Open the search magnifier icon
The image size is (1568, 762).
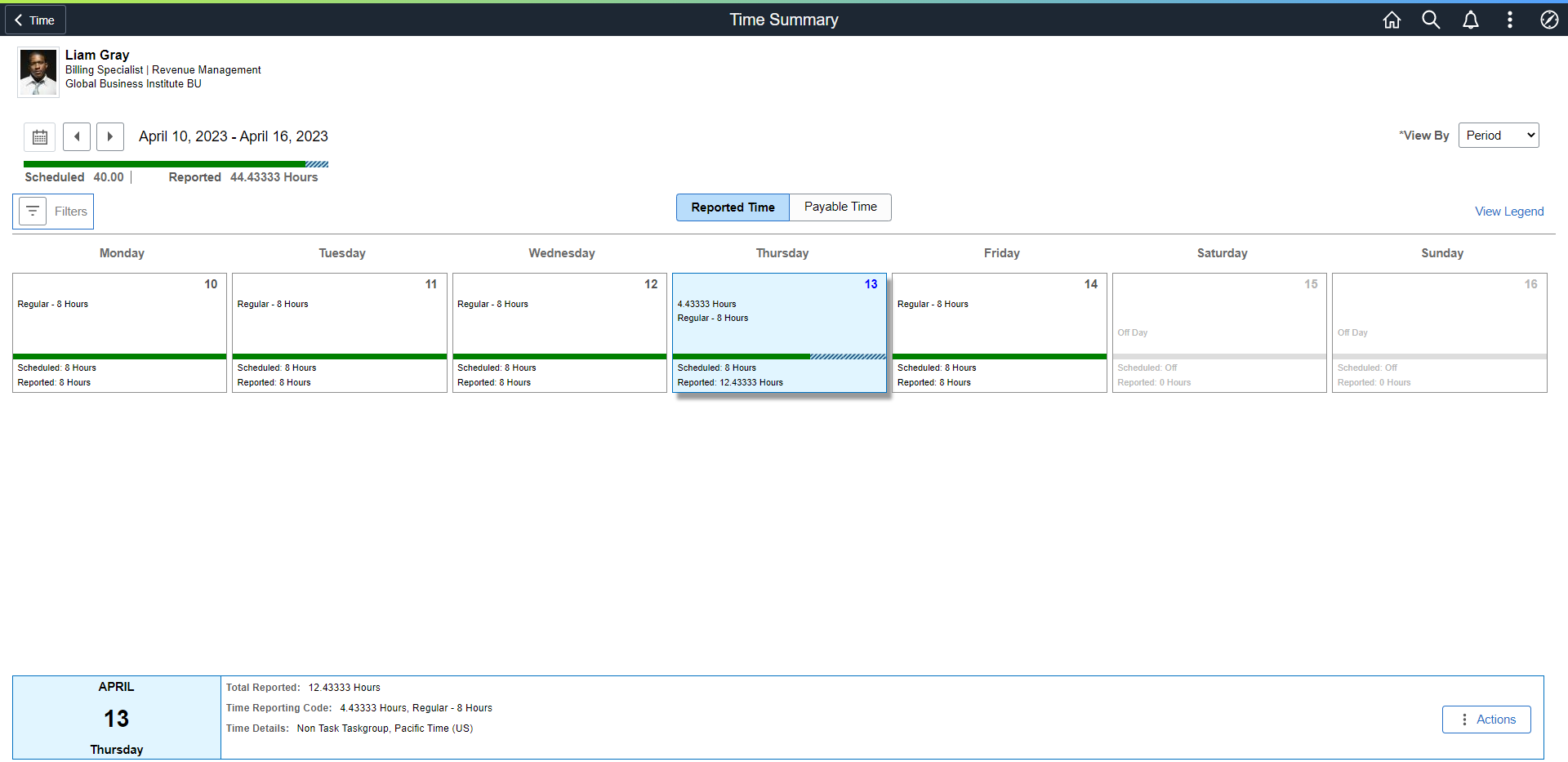(1431, 20)
